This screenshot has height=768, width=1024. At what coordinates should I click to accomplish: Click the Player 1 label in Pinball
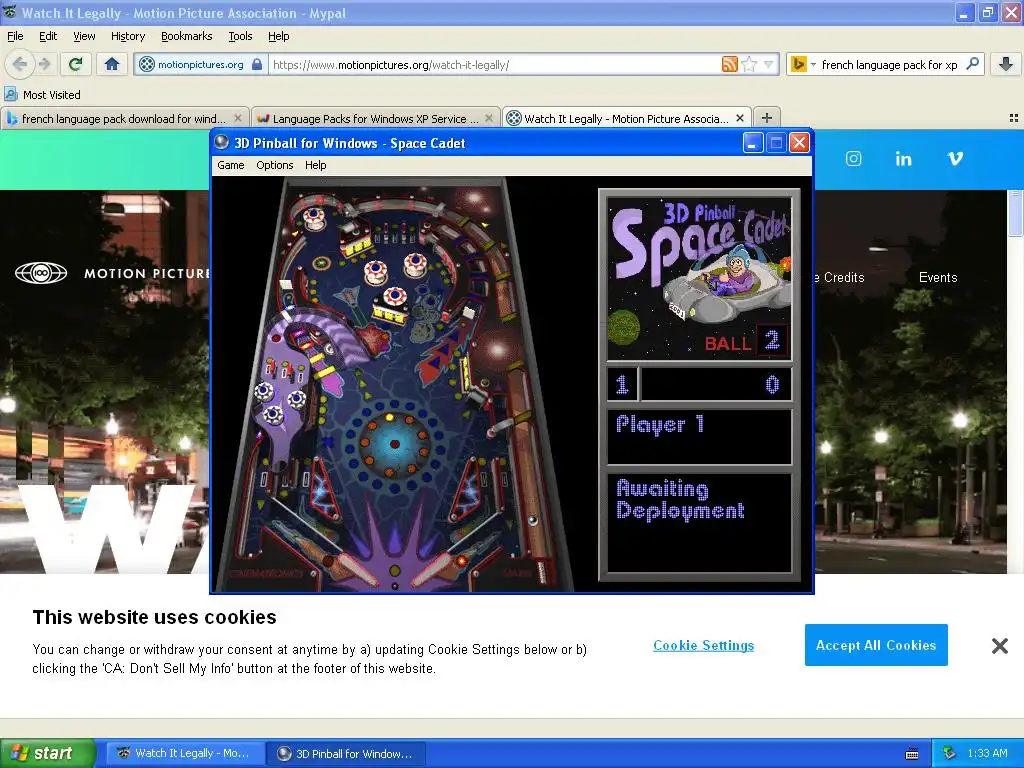point(660,425)
